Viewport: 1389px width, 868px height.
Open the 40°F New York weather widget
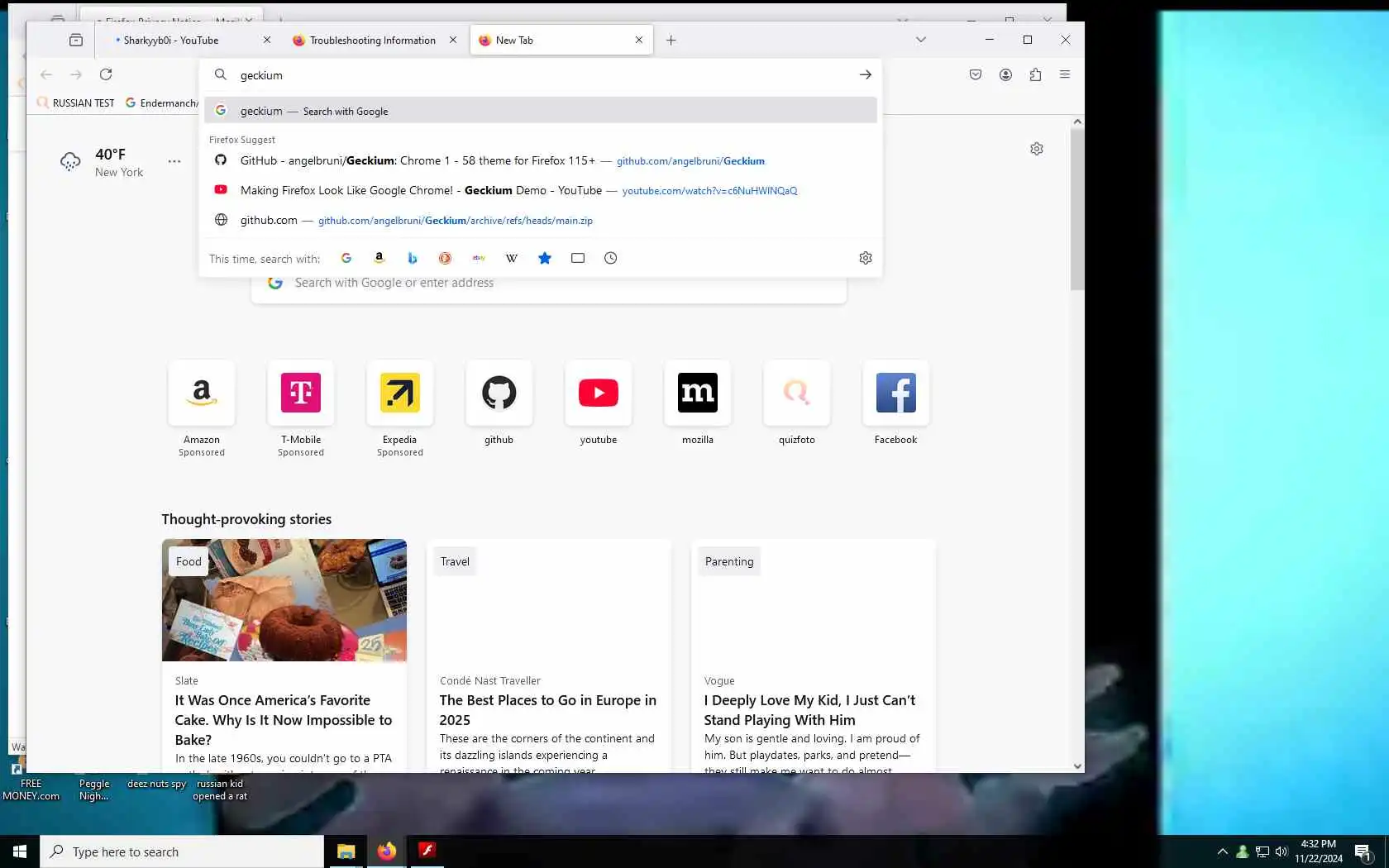click(103, 162)
